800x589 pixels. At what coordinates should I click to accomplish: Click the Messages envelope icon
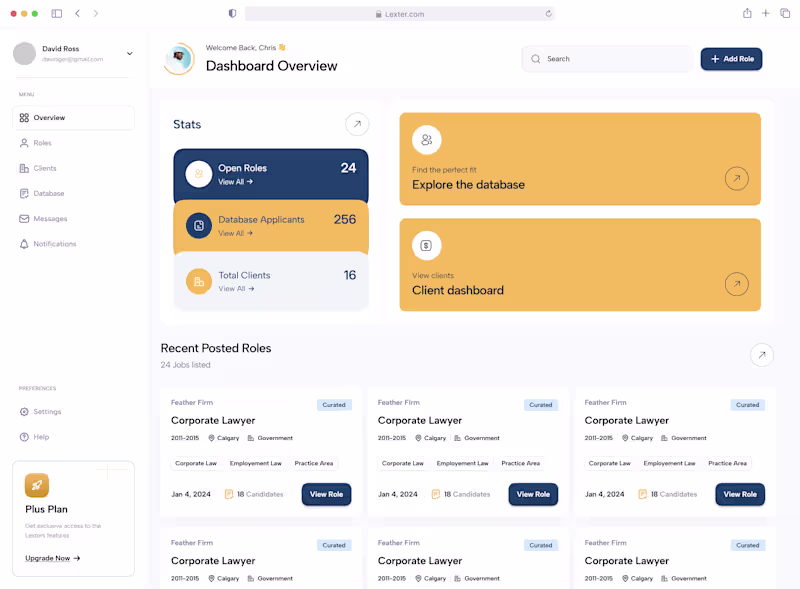click(x=24, y=219)
